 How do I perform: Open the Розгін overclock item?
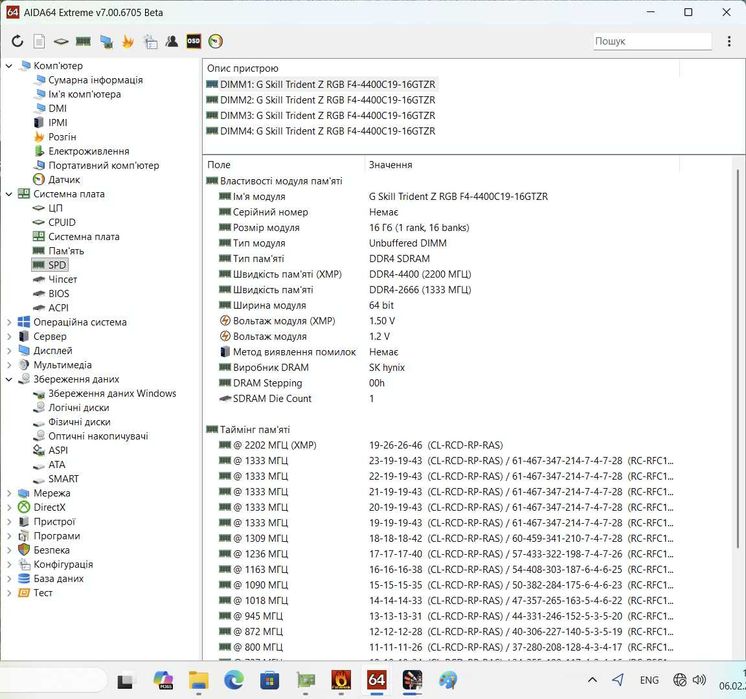55,137
